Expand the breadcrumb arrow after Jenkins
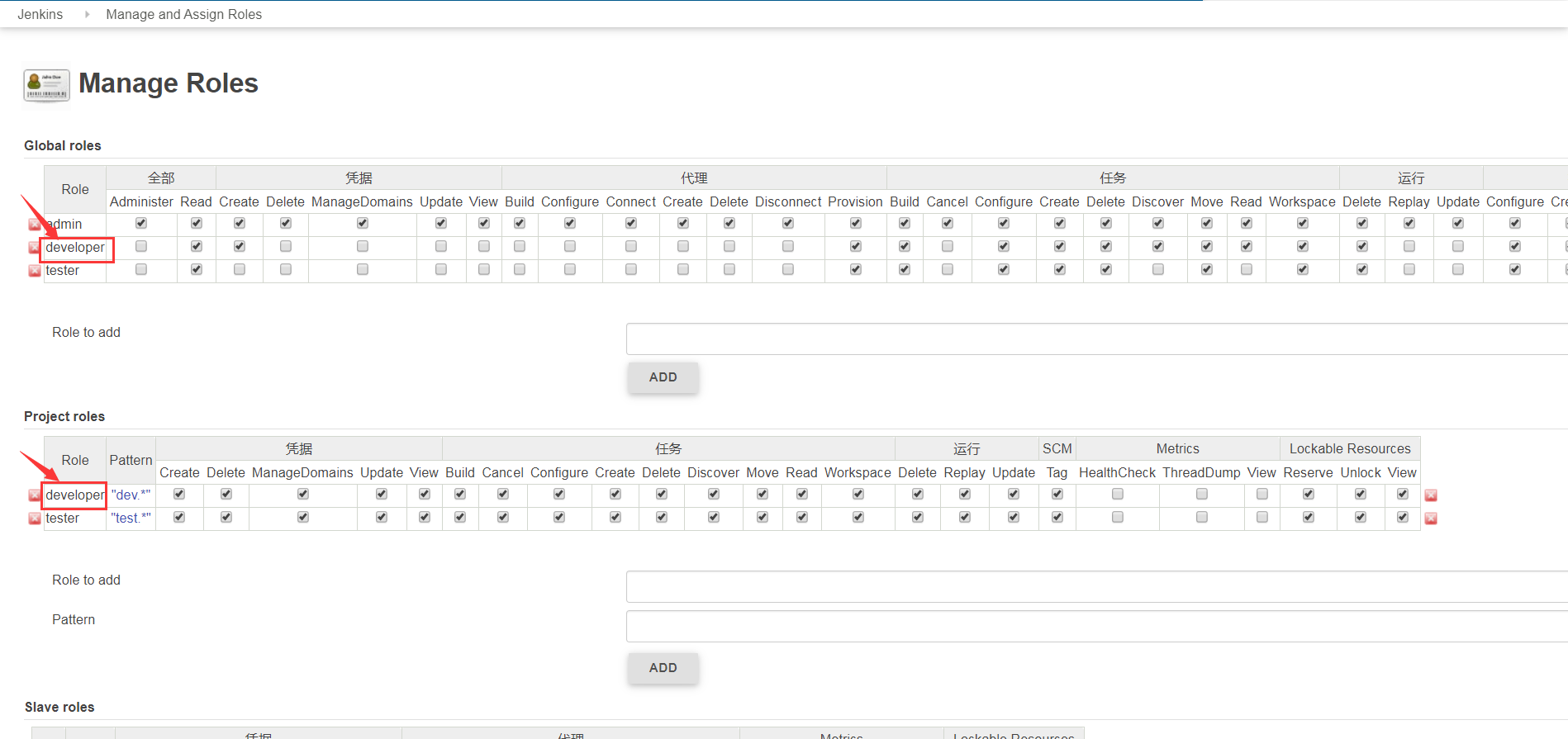This screenshot has width=1568, height=739. point(87,14)
